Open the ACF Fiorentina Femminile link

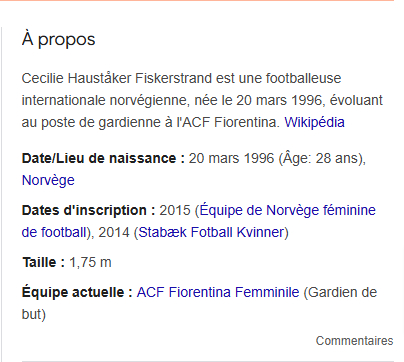[x=218, y=292]
